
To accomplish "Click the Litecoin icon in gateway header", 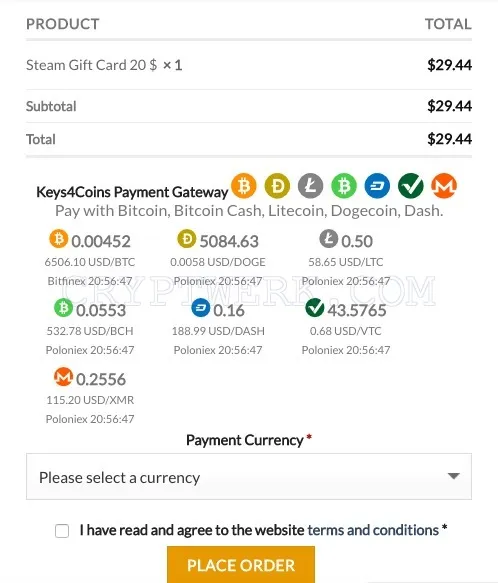I will click(x=311, y=186).
